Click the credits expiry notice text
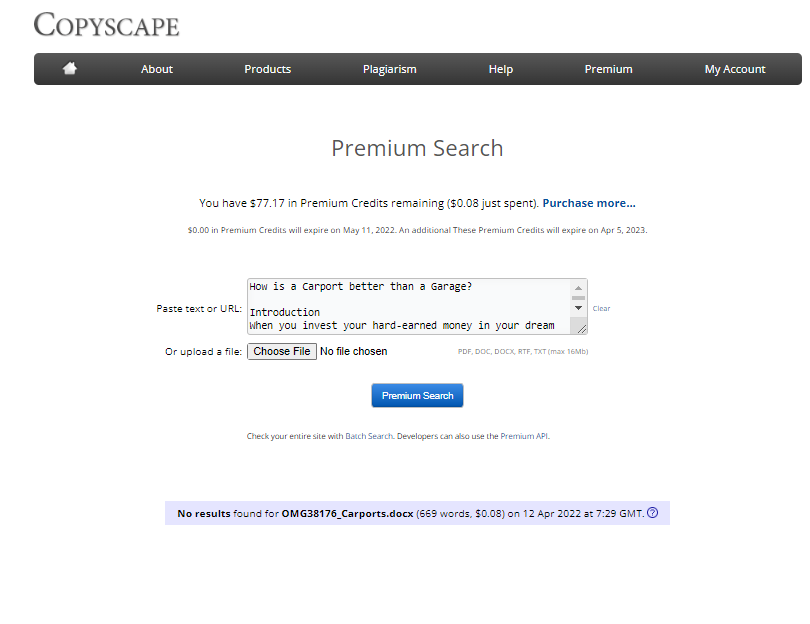 coord(417,230)
